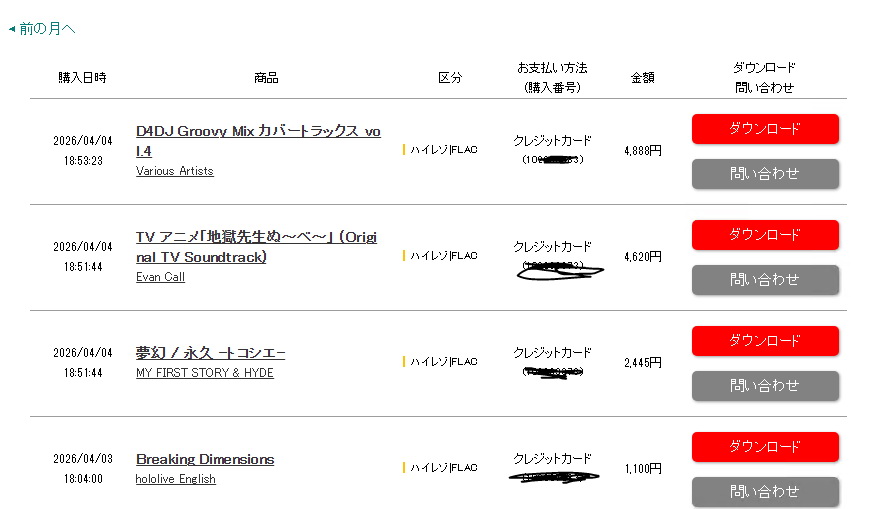Click the 4,888円 price of D4DJ Groovy Mix
The width and height of the screenshot is (879, 509).
(x=642, y=150)
